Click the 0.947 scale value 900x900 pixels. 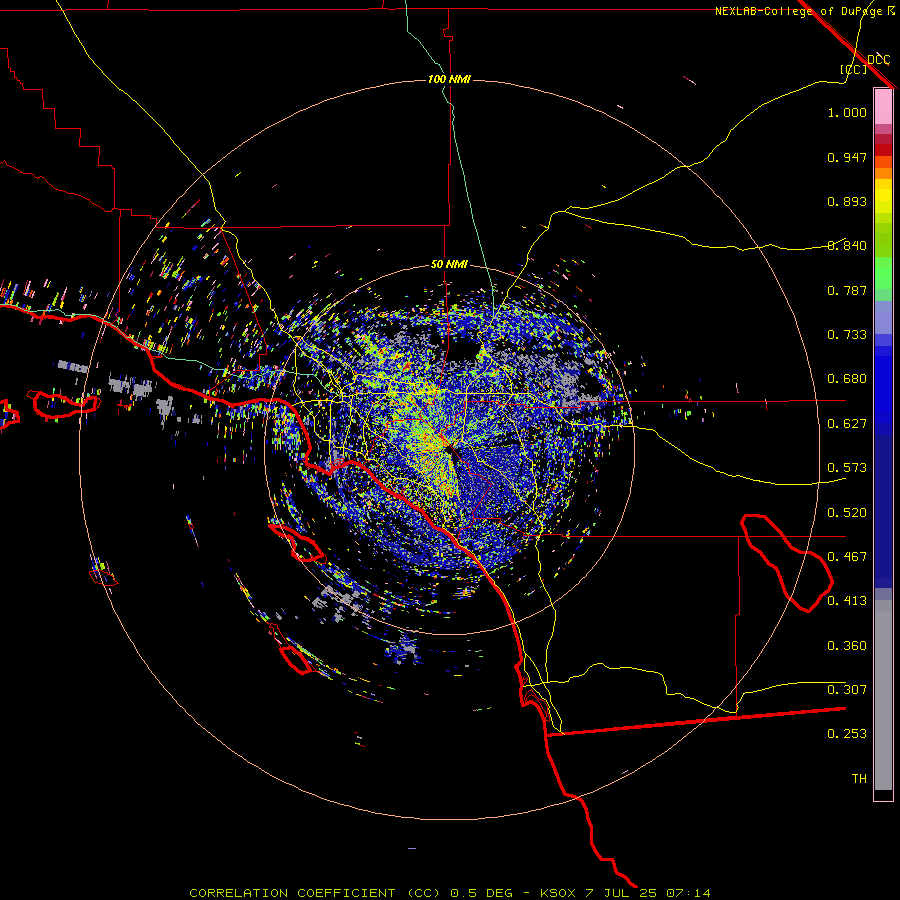pyautogui.click(x=847, y=157)
